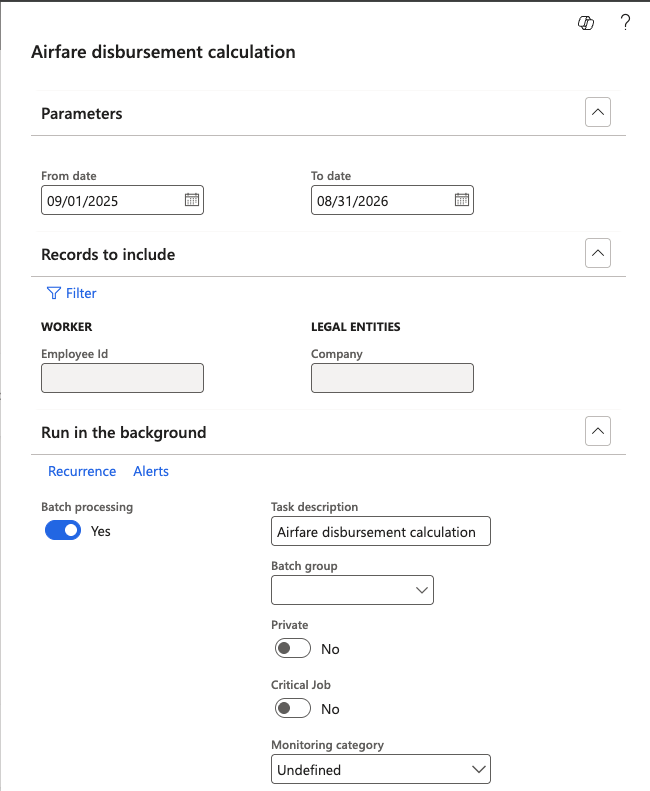
Task: Click the Company field
Action: coord(392,378)
